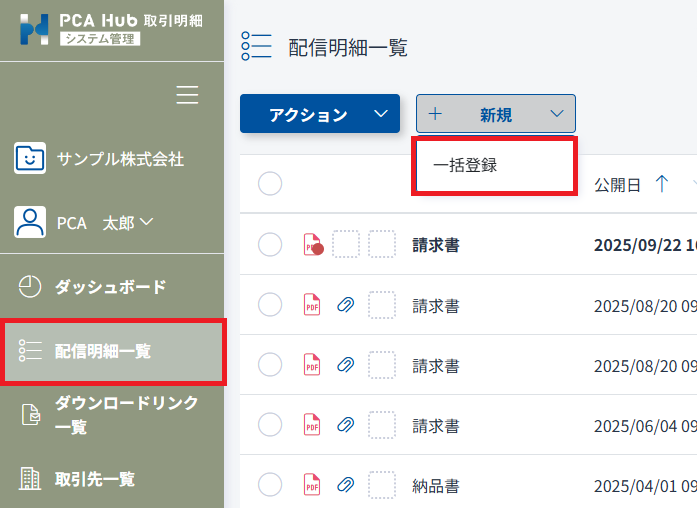Click the PDF icon with red badge in first row

click(313, 245)
